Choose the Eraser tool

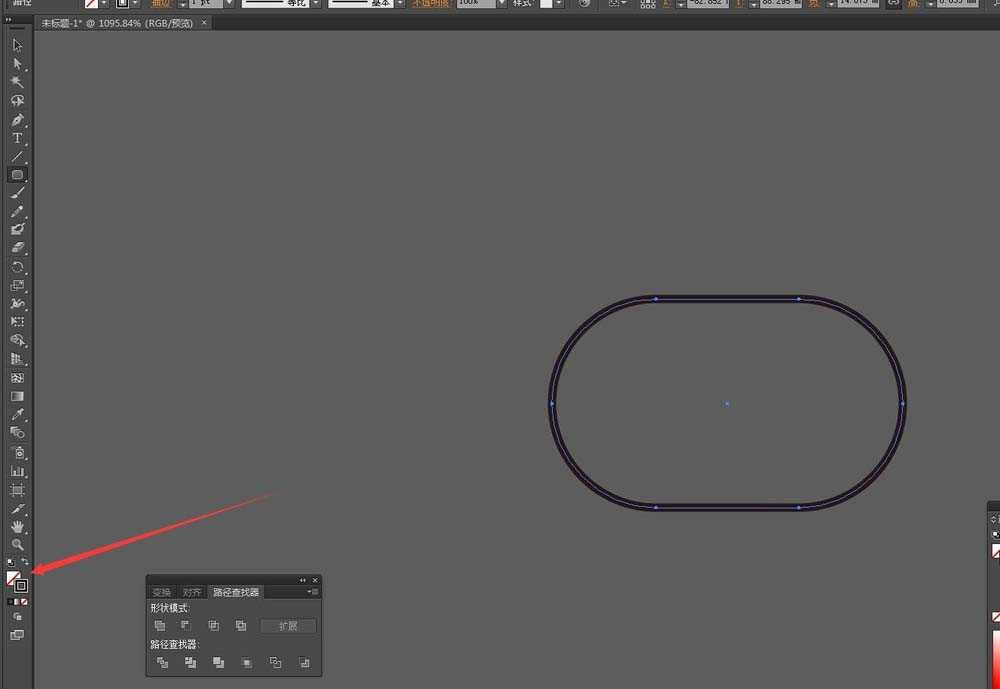click(17, 248)
